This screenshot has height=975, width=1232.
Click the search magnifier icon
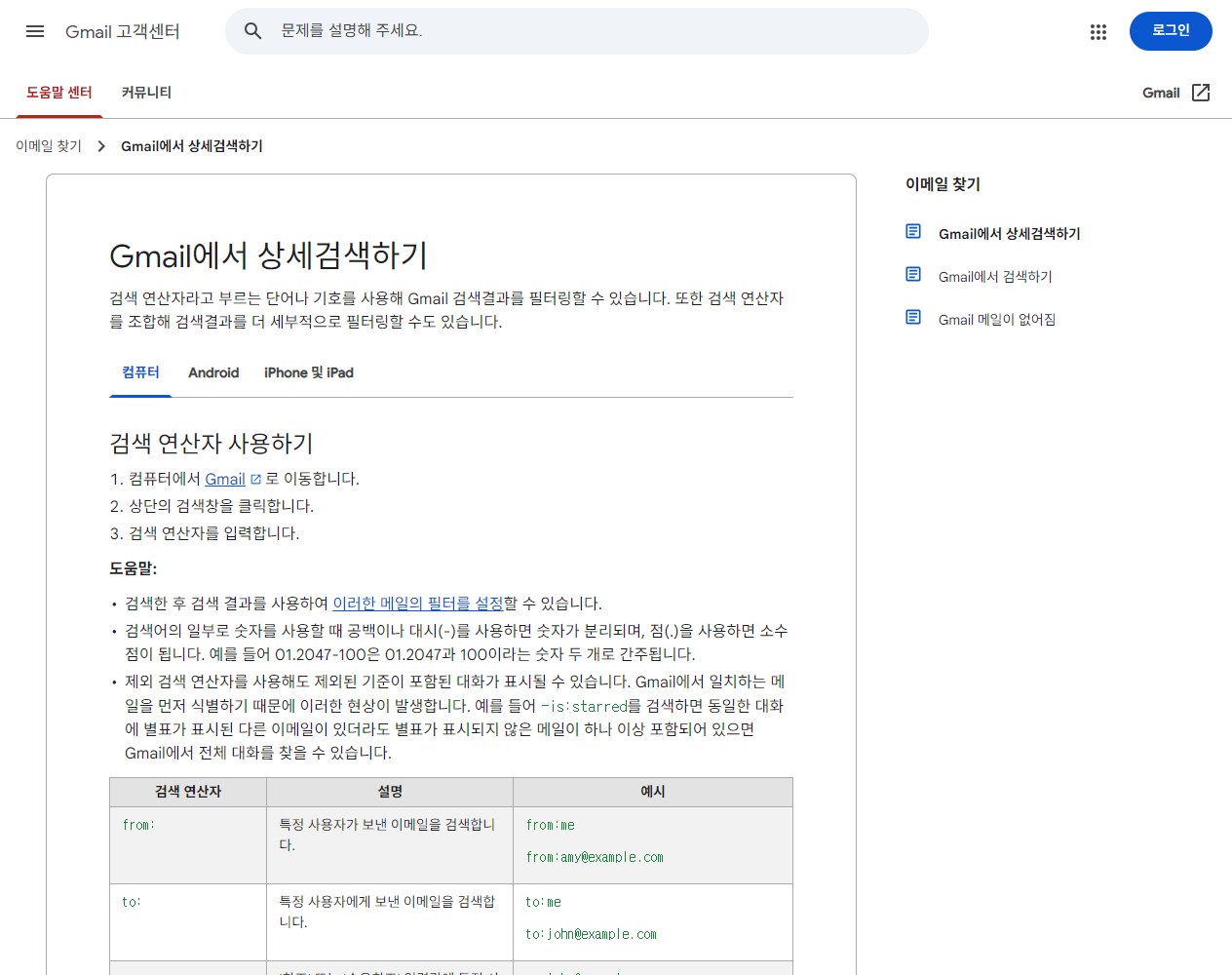pyautogui.click(x=252, y=31)
